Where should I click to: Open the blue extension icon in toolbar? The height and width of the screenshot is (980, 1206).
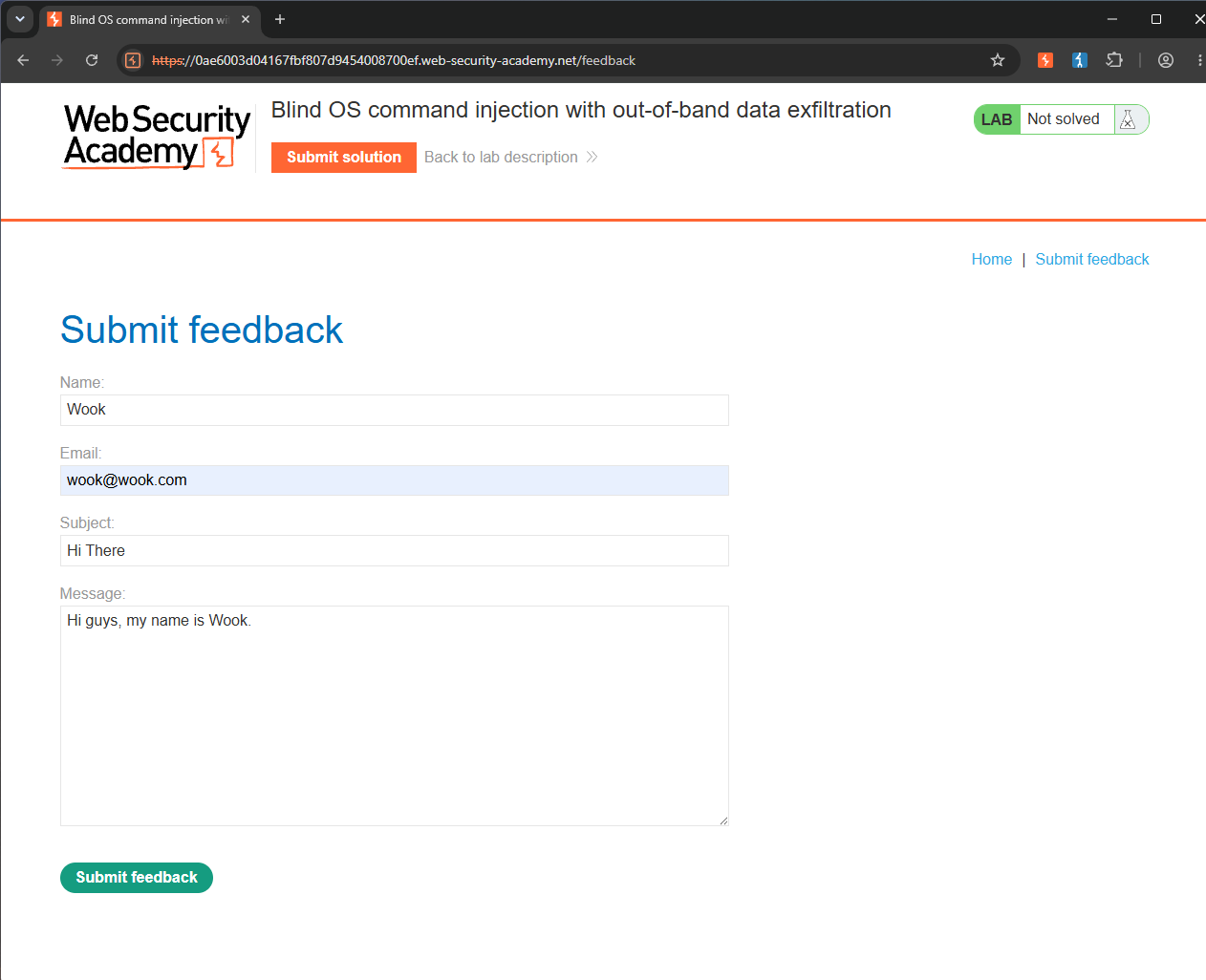pos(1080,60)
